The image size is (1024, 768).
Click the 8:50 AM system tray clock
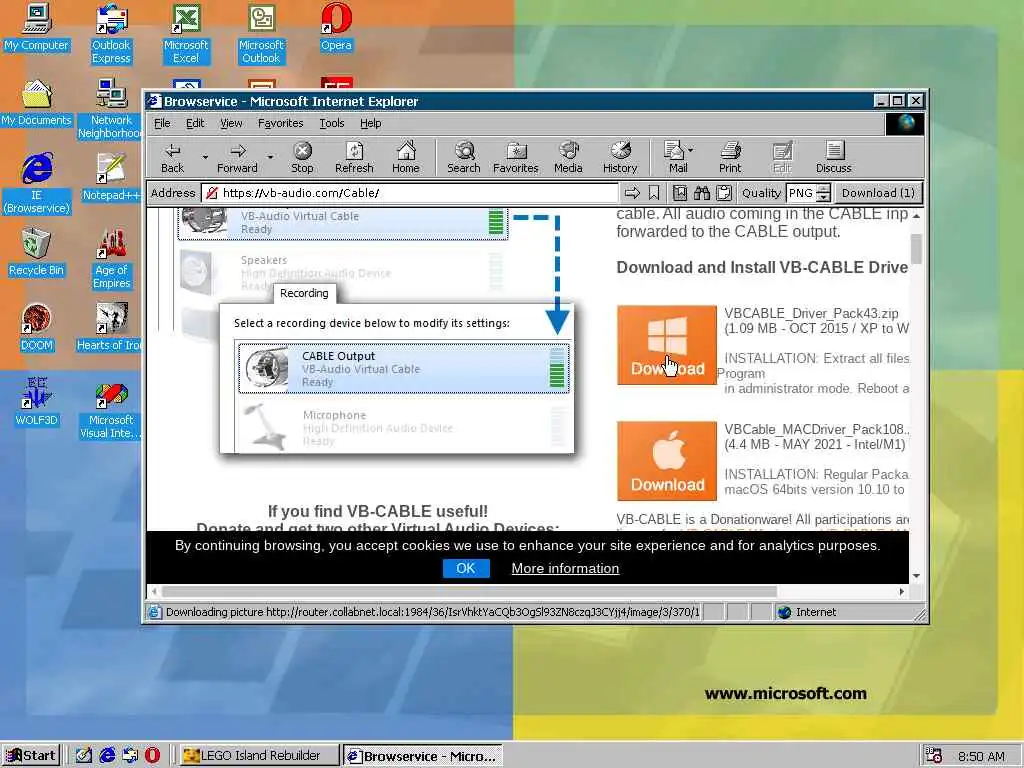(981, 756)
